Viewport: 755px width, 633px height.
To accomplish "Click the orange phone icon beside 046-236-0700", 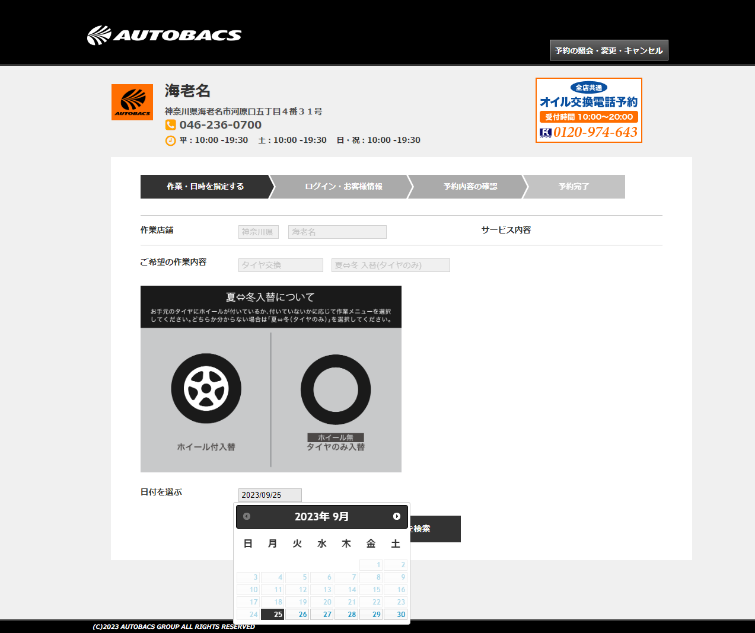I will point(170,125).
